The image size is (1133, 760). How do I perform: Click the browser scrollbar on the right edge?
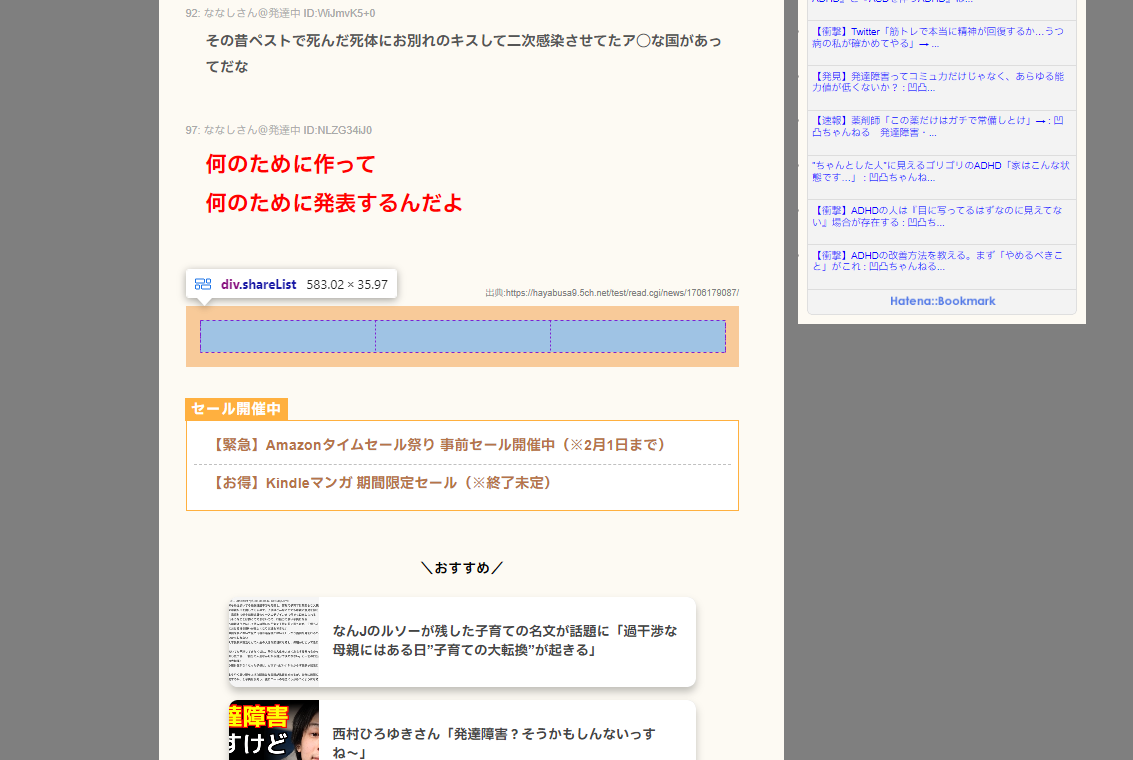[x=1128, y=380]
